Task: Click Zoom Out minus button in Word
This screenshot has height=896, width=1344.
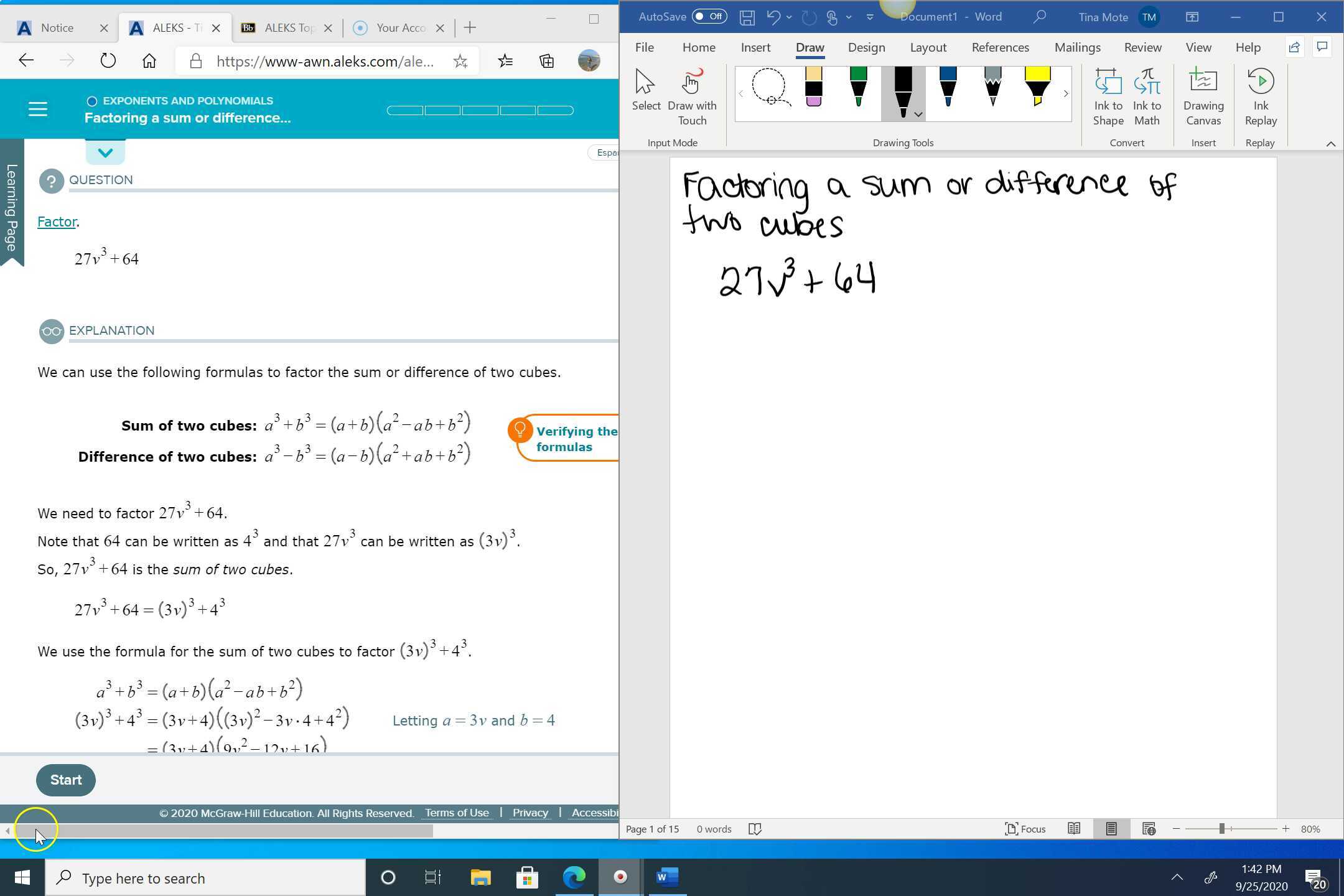Action: pyautogui.click(x=1176, y=829)
